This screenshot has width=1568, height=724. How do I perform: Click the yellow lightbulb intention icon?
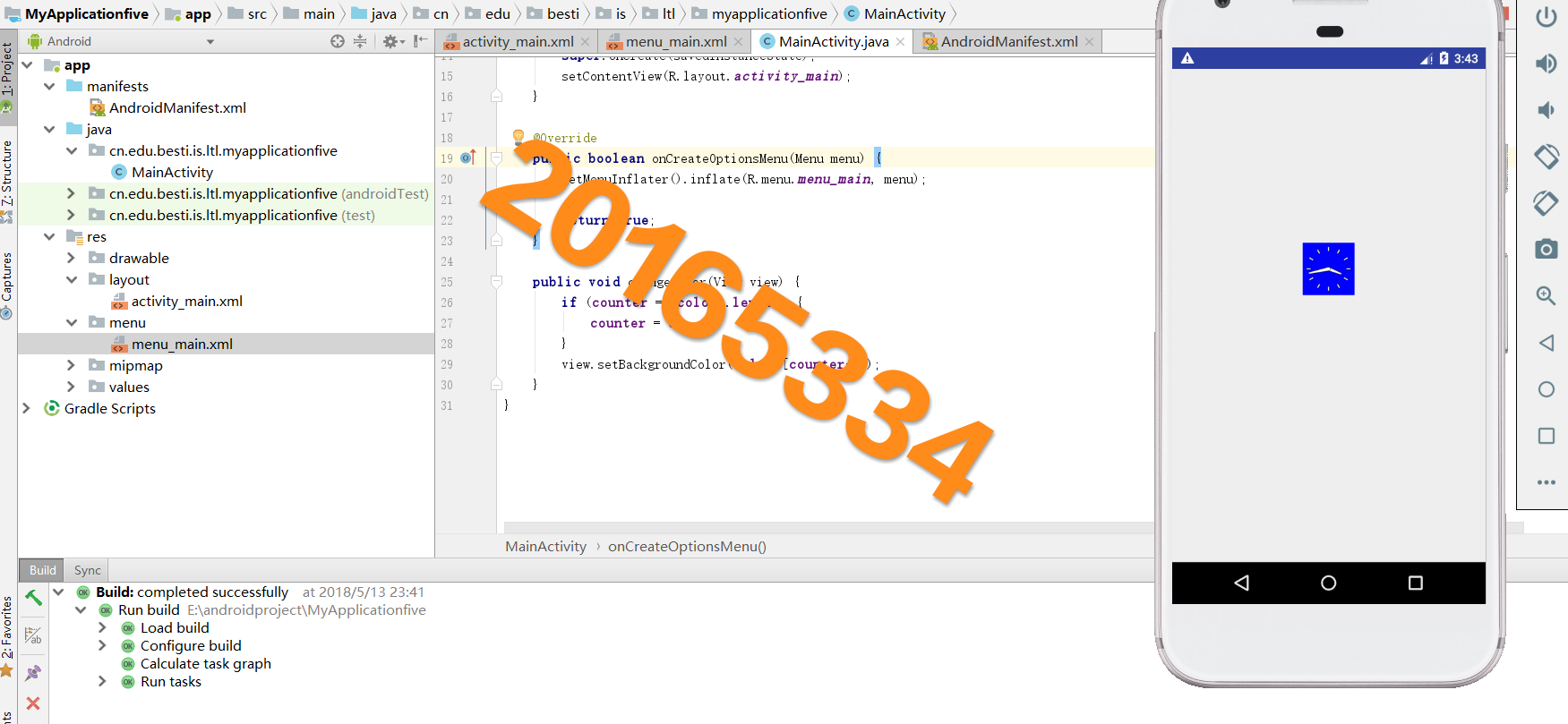pyautogui.click(x=518, y=136)
